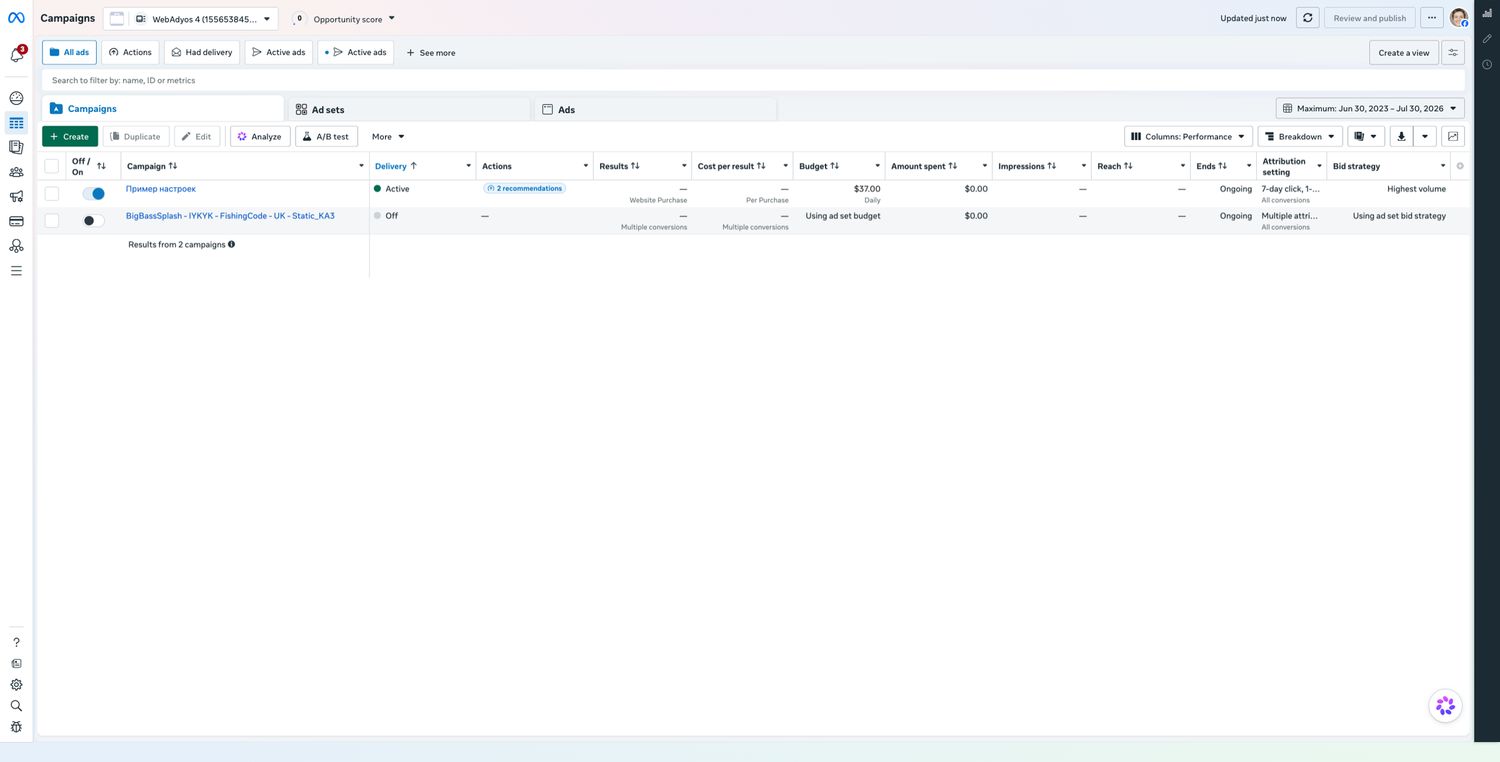This screenshot has width=1500, height=762.
Task: Open Account overview gauge icon in sidebar
Action: 16,98
